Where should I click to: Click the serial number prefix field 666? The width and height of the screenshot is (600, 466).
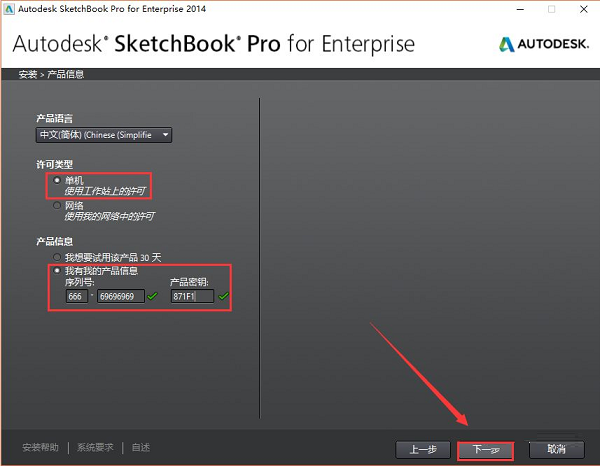click(77, 296)
